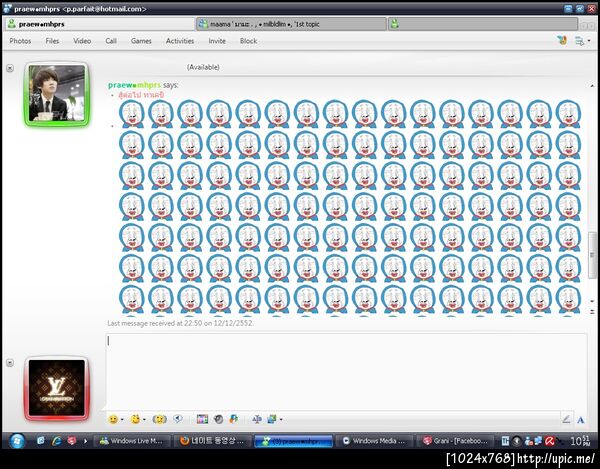
Task: Click 'Last message received at 22:50' status line
Action: pyautogui.click(x=180, y=323)
